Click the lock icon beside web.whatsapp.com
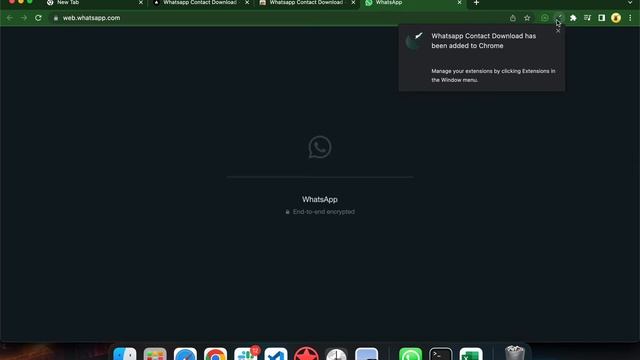 point(56,18)
